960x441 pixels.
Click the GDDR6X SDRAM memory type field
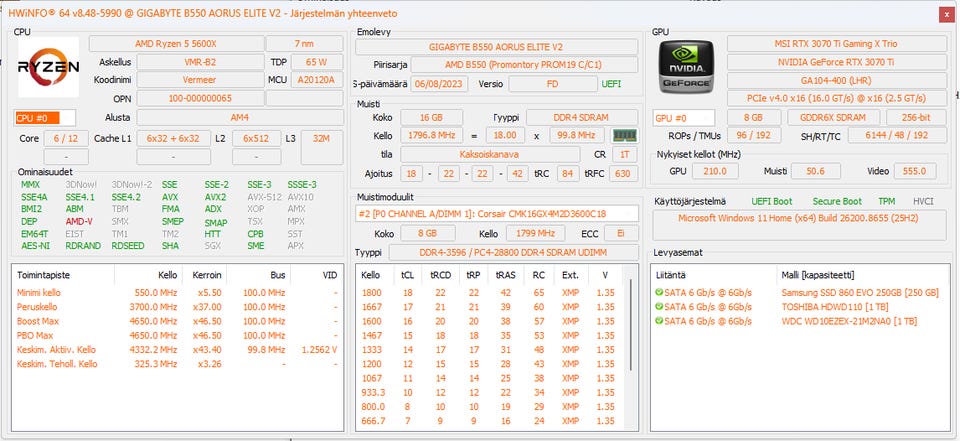pos(834,118)
